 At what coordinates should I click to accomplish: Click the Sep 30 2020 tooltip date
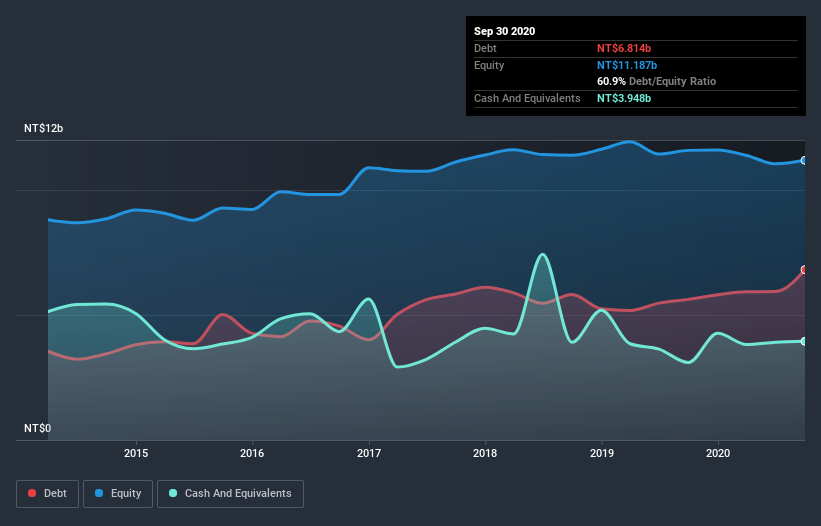click(x=505, y=31)
